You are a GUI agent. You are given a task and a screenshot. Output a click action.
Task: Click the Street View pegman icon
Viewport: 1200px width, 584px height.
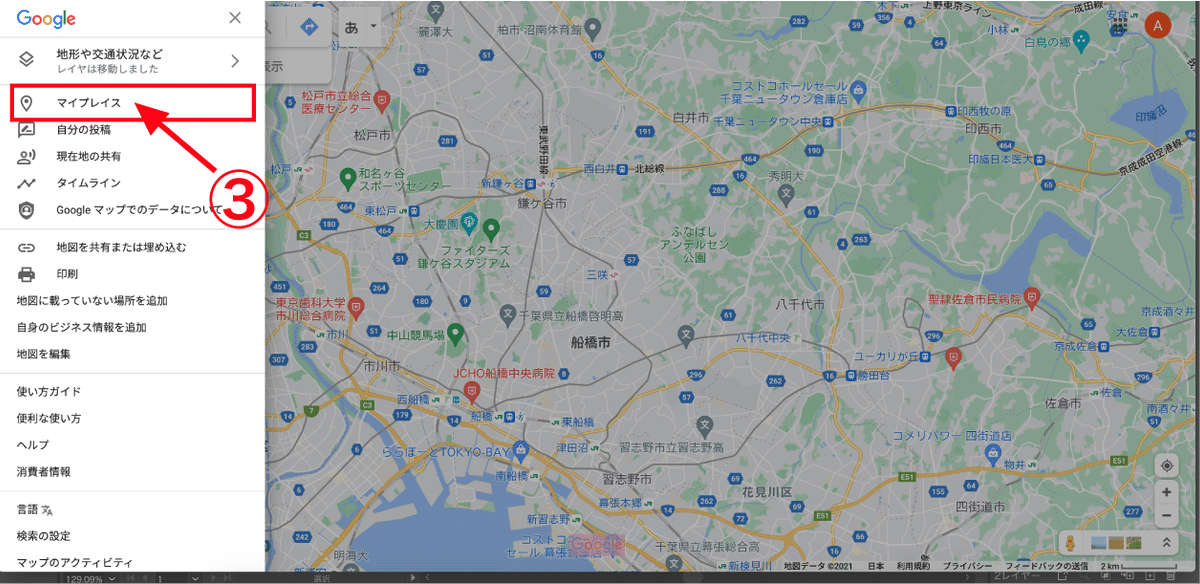(1070, 543)
